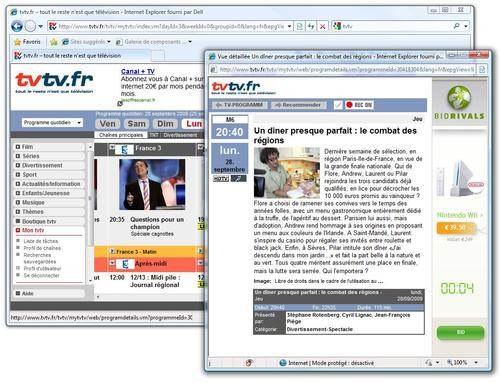Image resolution: width=500 pixels, height=383 pixels.
Task: Switch to TNT channel group tab
Action: coord(153,135)
